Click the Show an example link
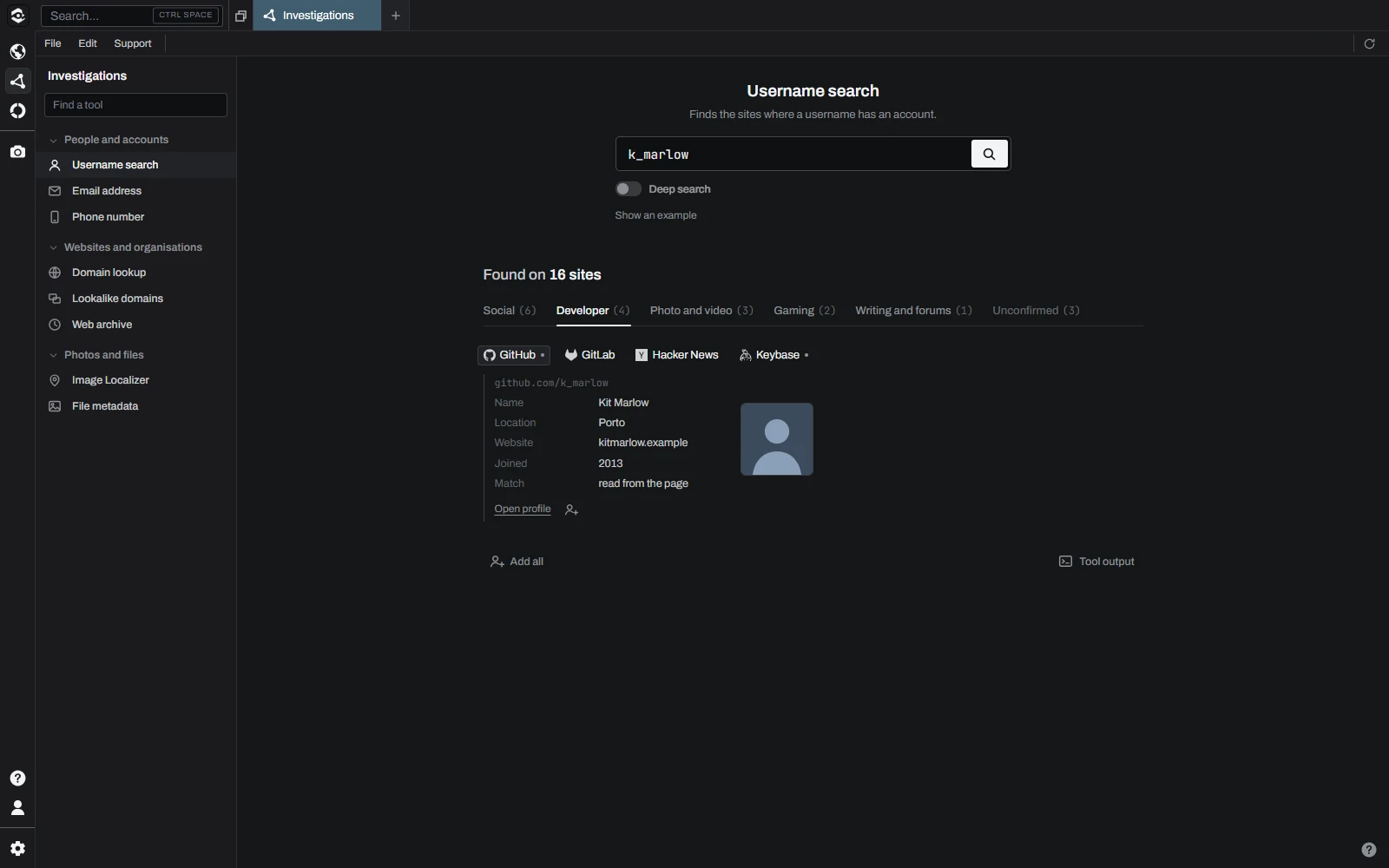This screenshot has width=1389, height=868. [655, 215]
